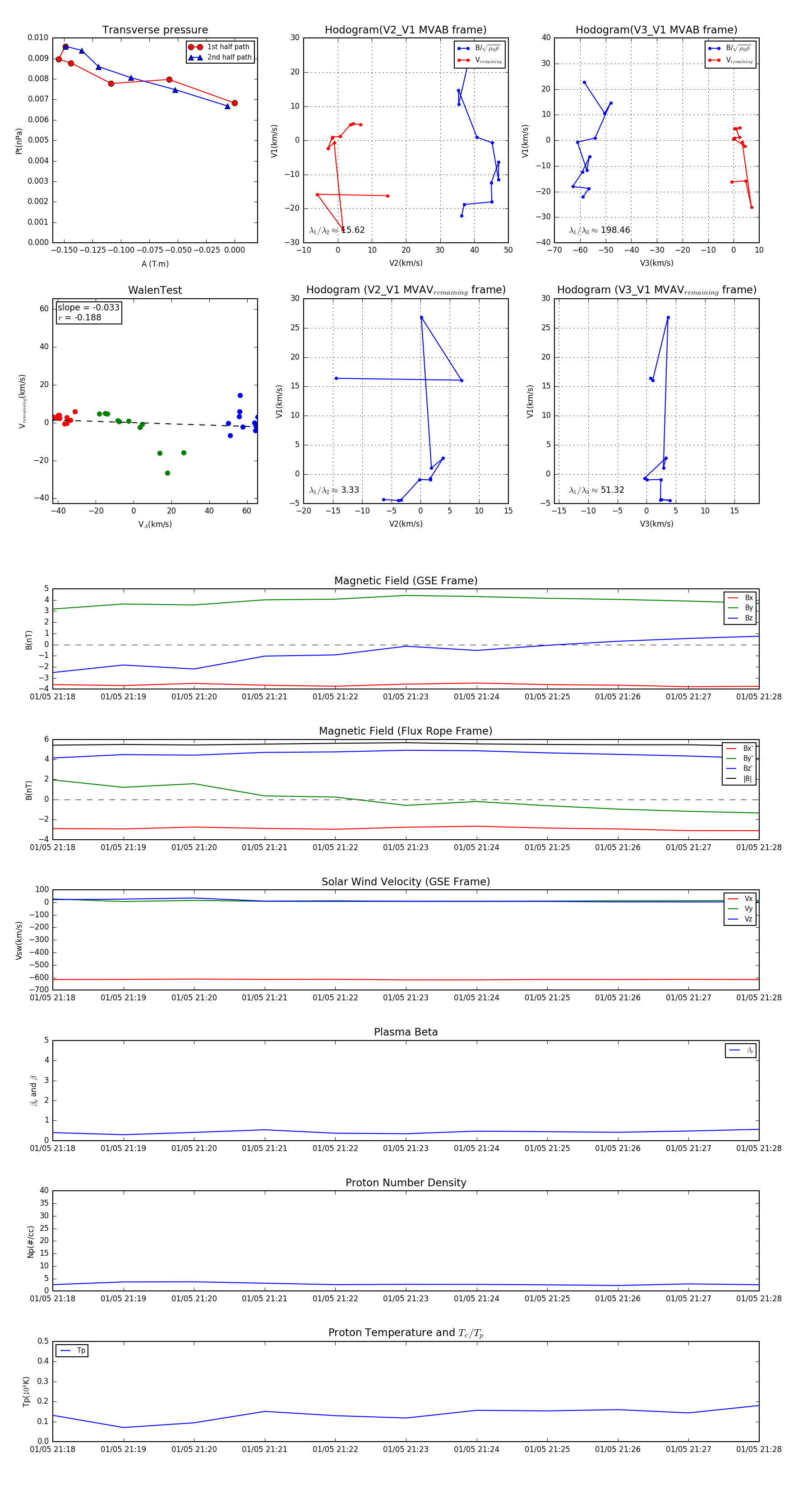This screenshot has width=812, height=1489.
Task: Click "B(nT)" axis label of Flux Rope Frame plot
Action: point(29,790)
